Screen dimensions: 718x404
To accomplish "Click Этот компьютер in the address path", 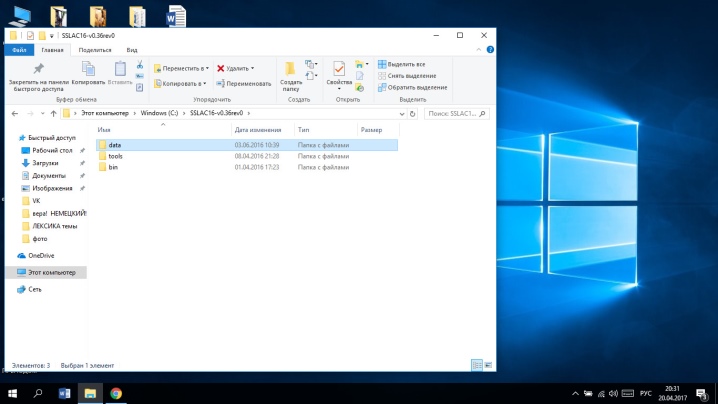I will coord(105,113).
